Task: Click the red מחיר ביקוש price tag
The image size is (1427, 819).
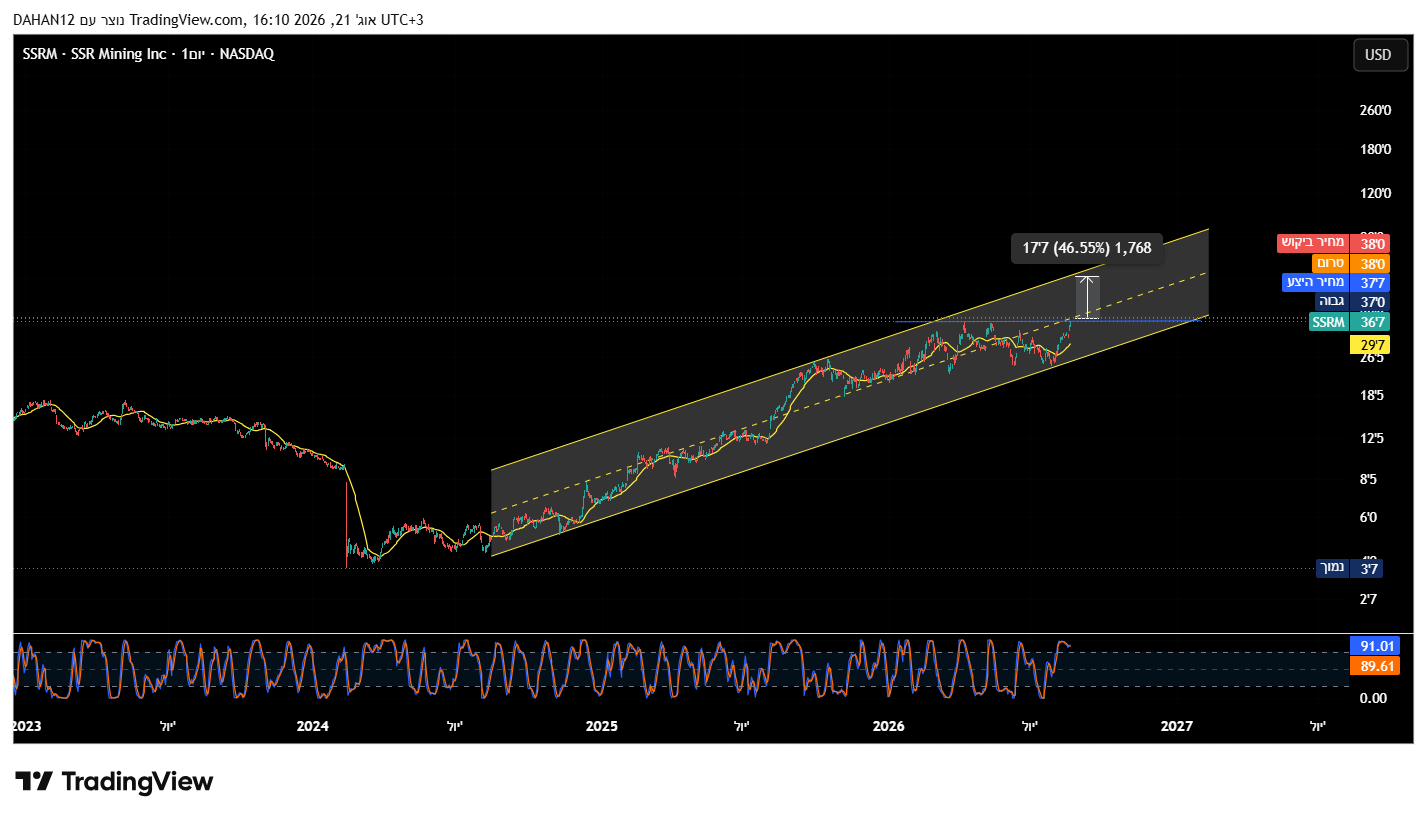Action: (1332, 243)
